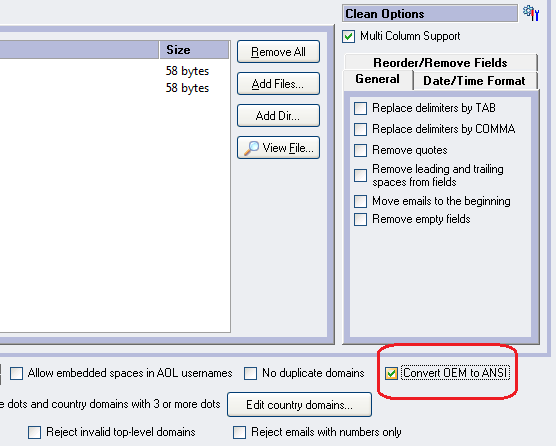
Task: Disable Convert OEM to ANSI
Action: click(391, 373)
